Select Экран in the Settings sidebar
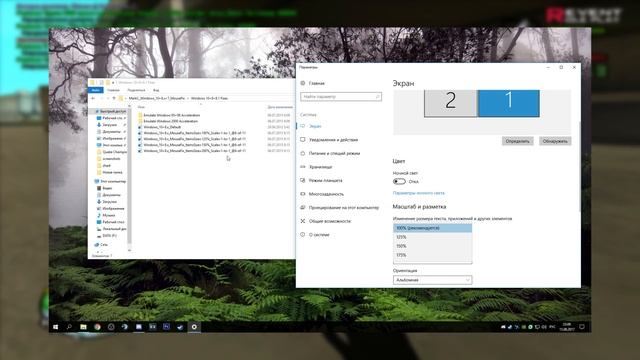This screenshot has width=640, height=360. tap(311, 126)
